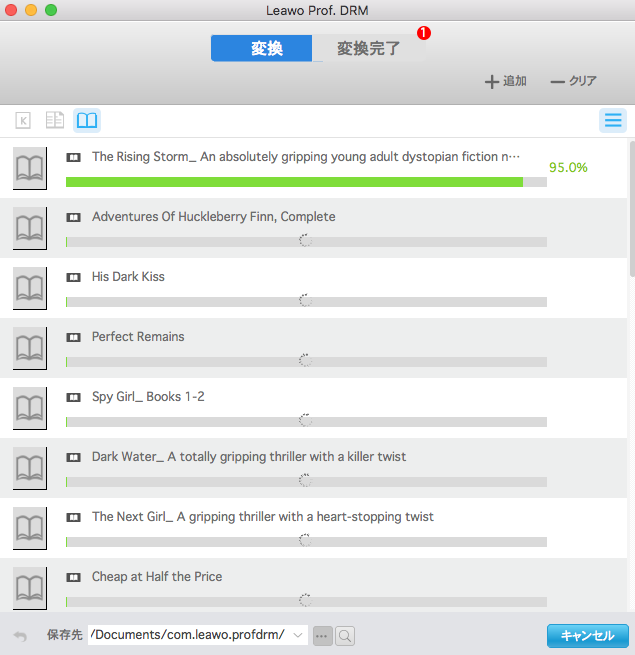This screenshot has height=655, width=635.
Task: Select Spy Girl_ Books 1-2 title
Action: 148,396
